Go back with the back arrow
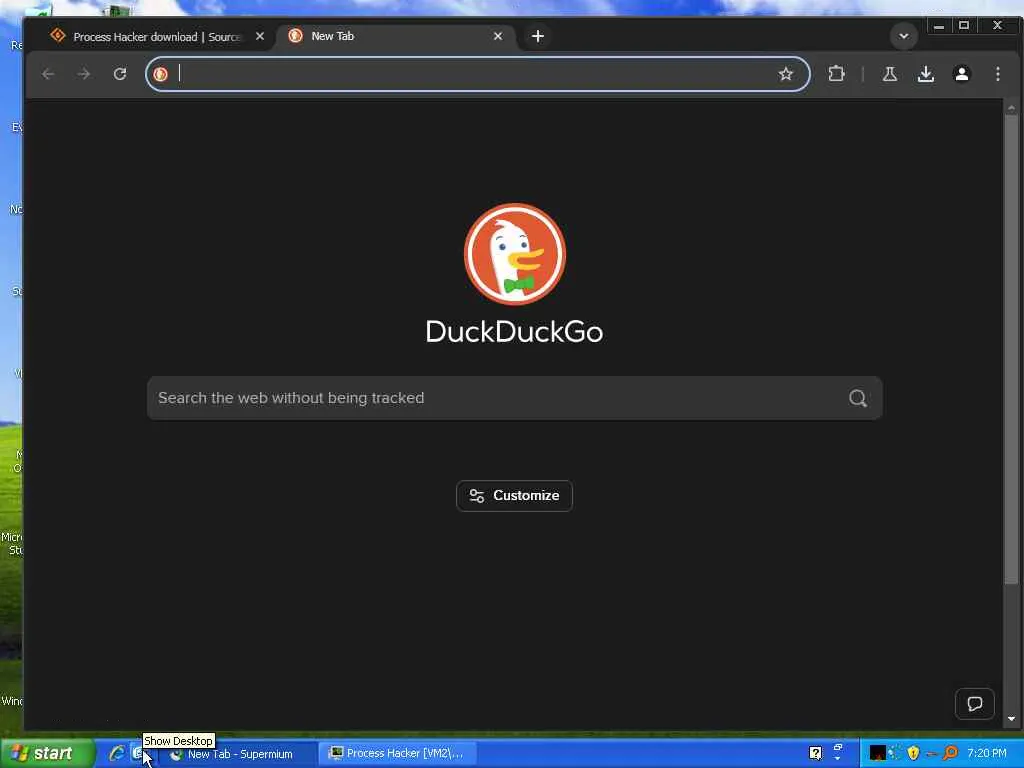Image resolution: width=1024 pixels, height=768 pixels. point(48,74)
